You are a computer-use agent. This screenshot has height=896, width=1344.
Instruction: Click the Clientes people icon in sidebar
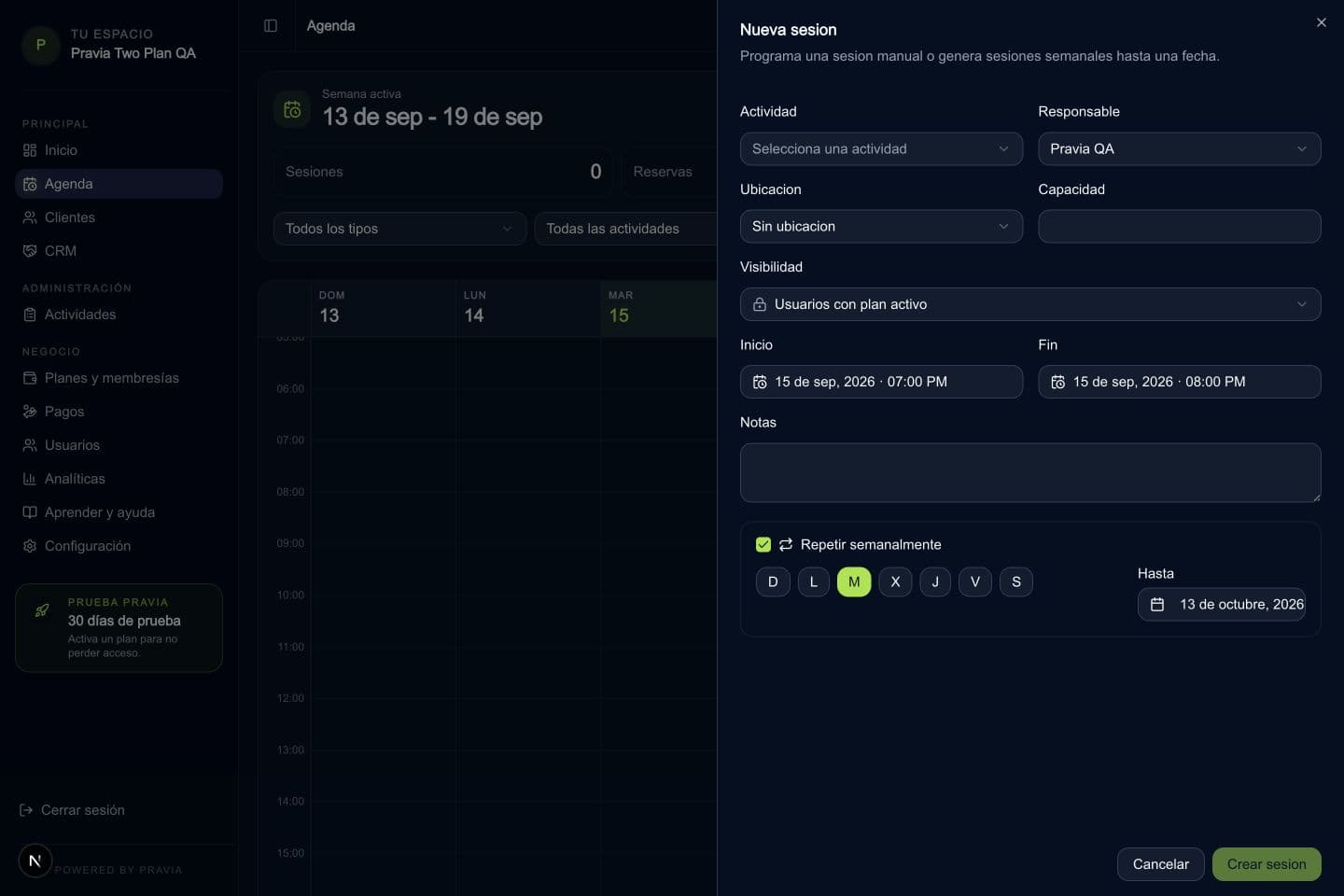30,217
